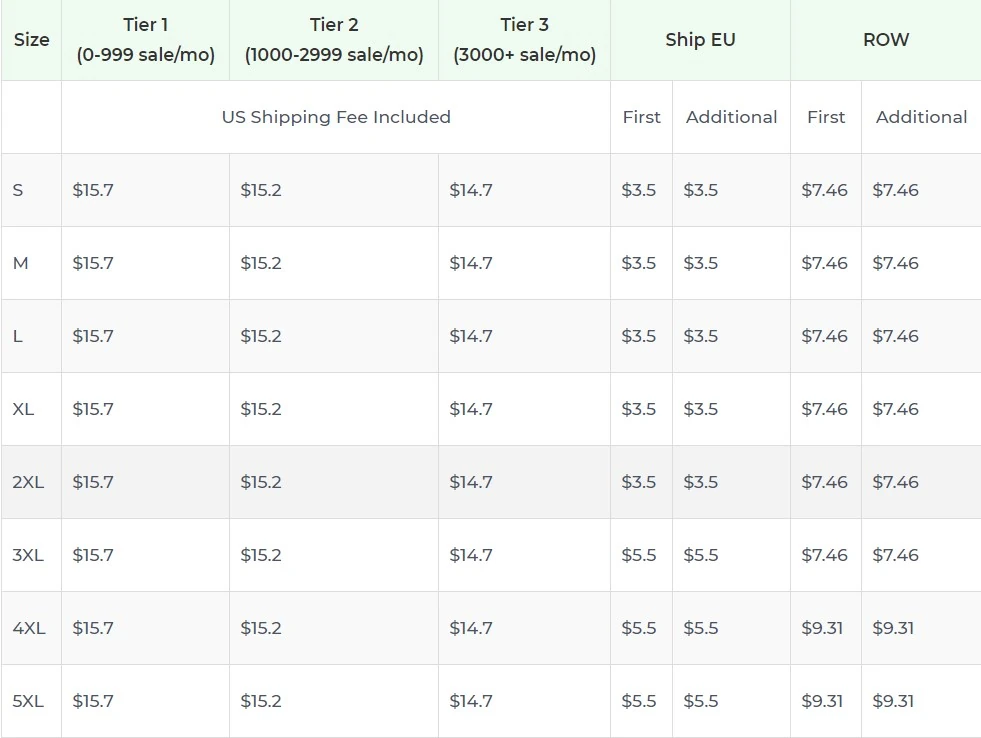Click the US Shipping Fee Included cell
The image size is (981, 738).
[x=336, y=117]
